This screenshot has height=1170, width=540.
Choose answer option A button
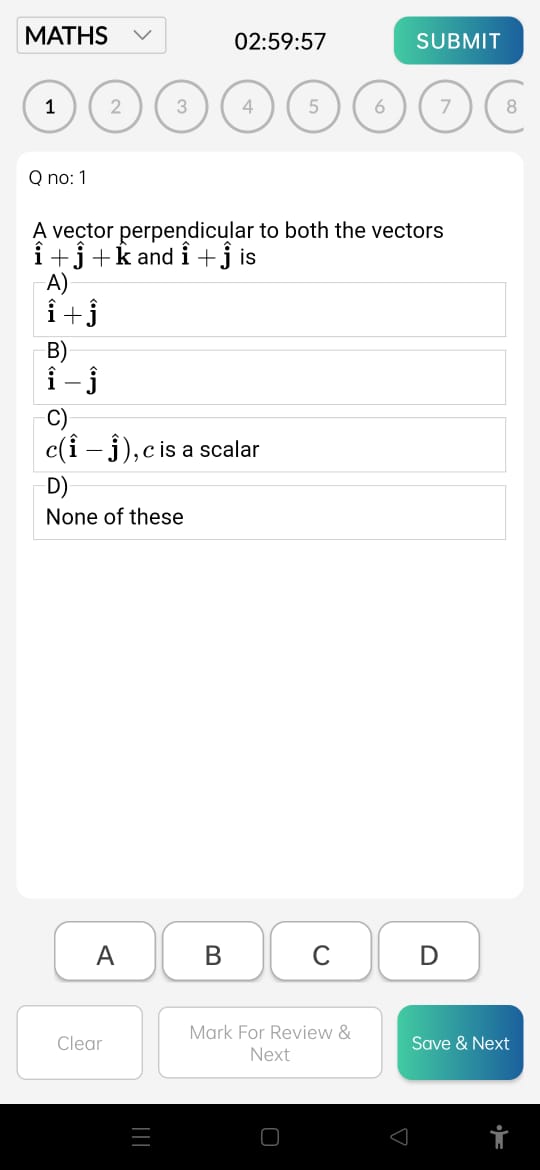pos(105,951)
